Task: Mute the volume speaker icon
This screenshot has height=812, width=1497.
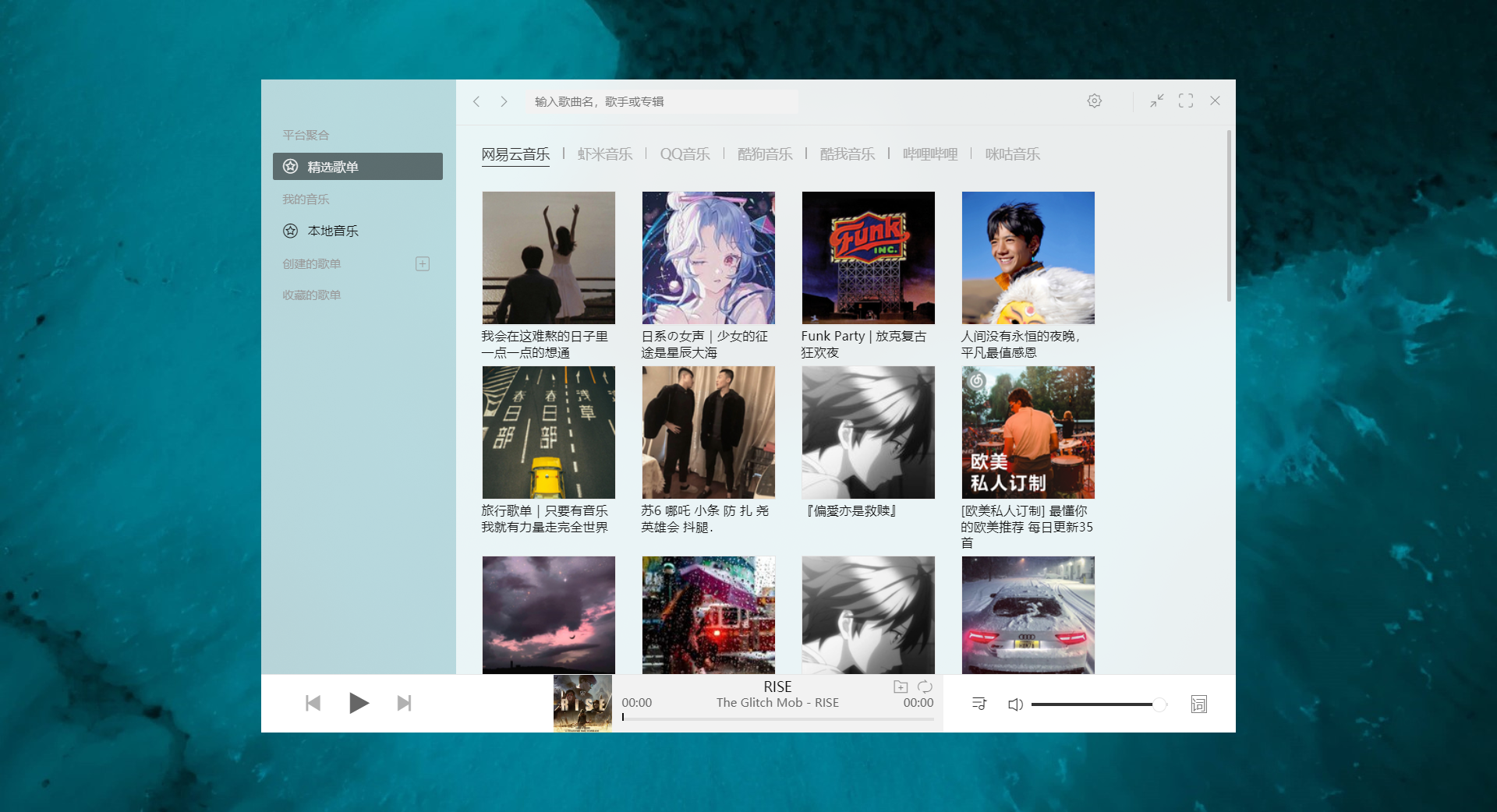Action: click(1015, 704)
